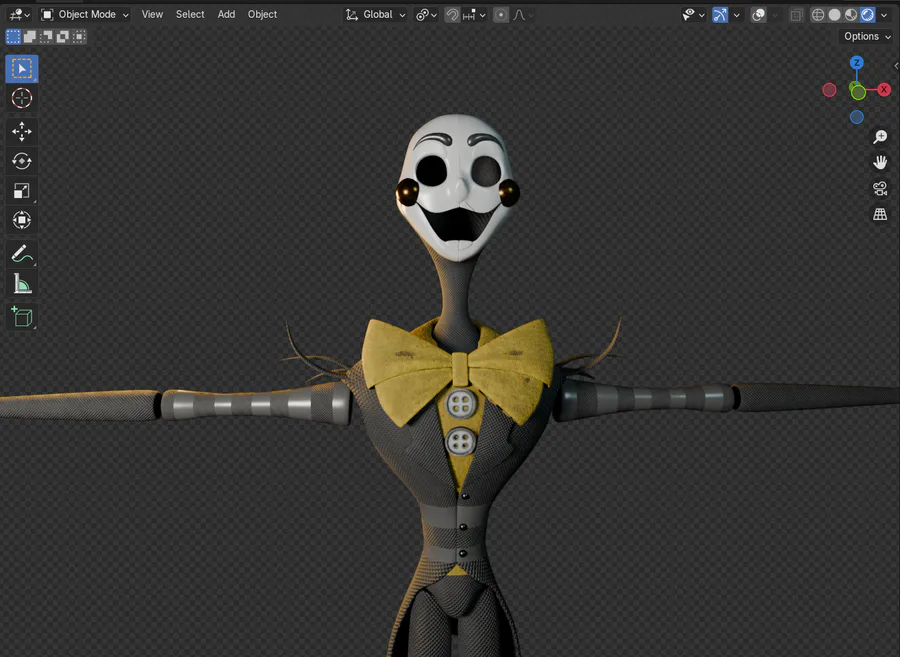
Task: Select the Measure tool
Action: tap(22, 283)
